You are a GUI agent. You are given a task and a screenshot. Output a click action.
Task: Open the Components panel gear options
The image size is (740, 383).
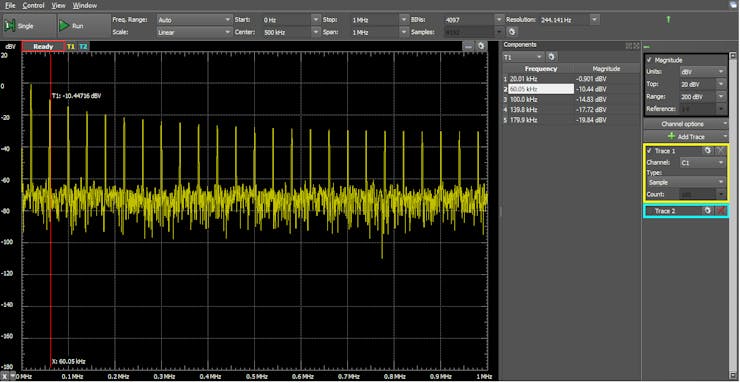coord(551,57)
